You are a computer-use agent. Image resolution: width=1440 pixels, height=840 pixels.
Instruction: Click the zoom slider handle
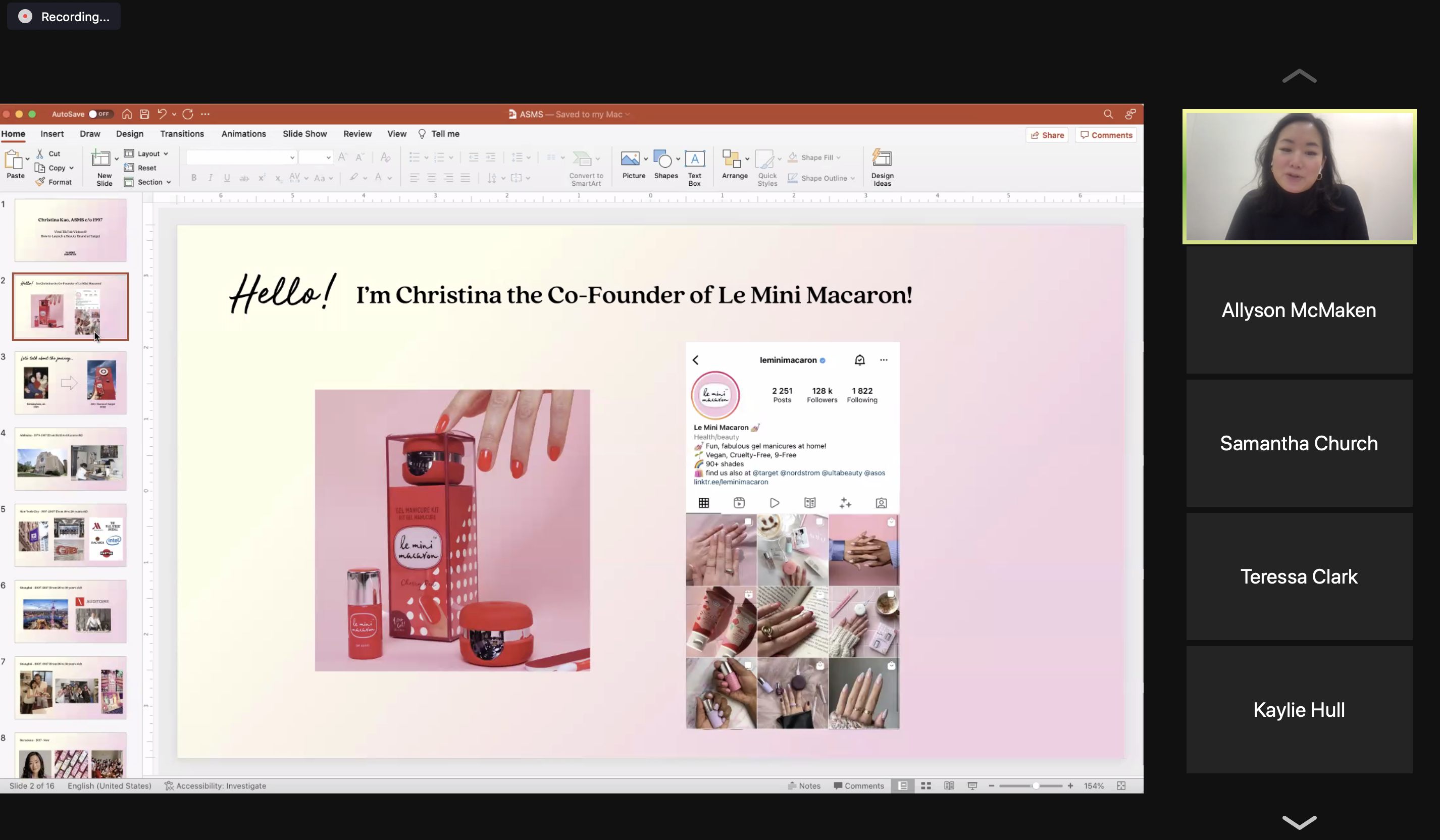[x=1035, y=785]
